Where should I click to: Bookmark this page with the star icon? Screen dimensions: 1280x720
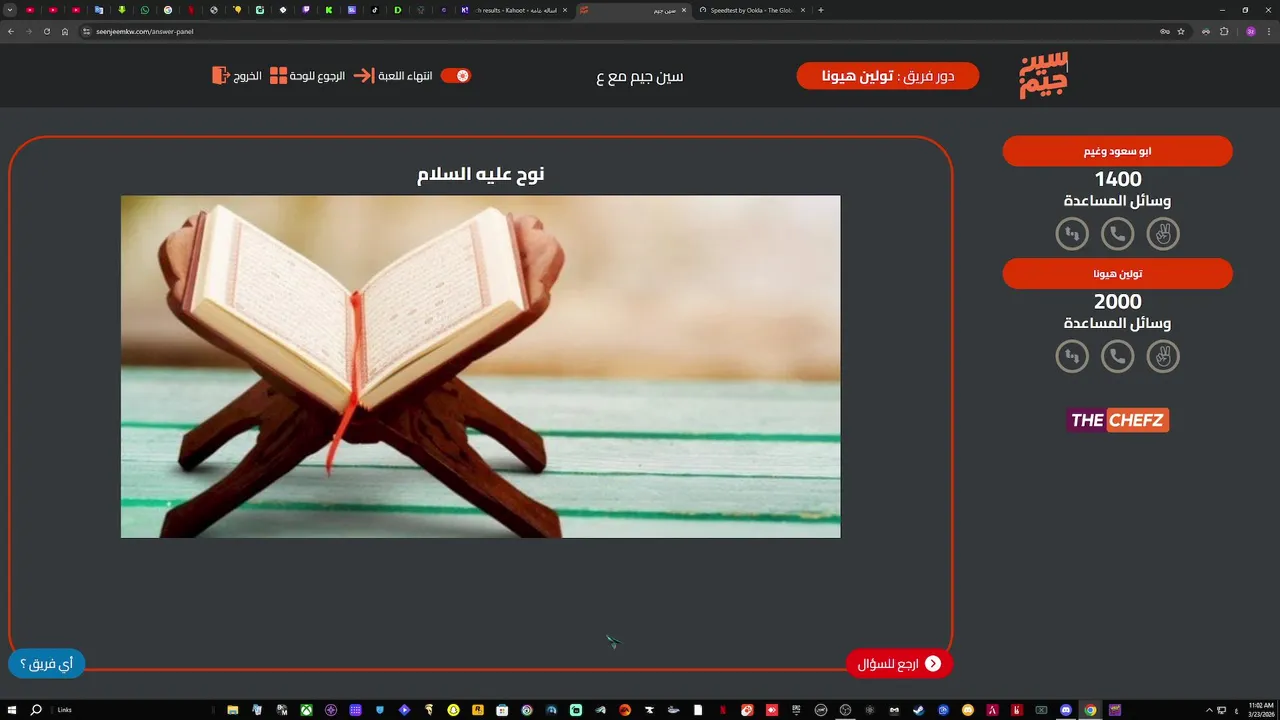1181,31
